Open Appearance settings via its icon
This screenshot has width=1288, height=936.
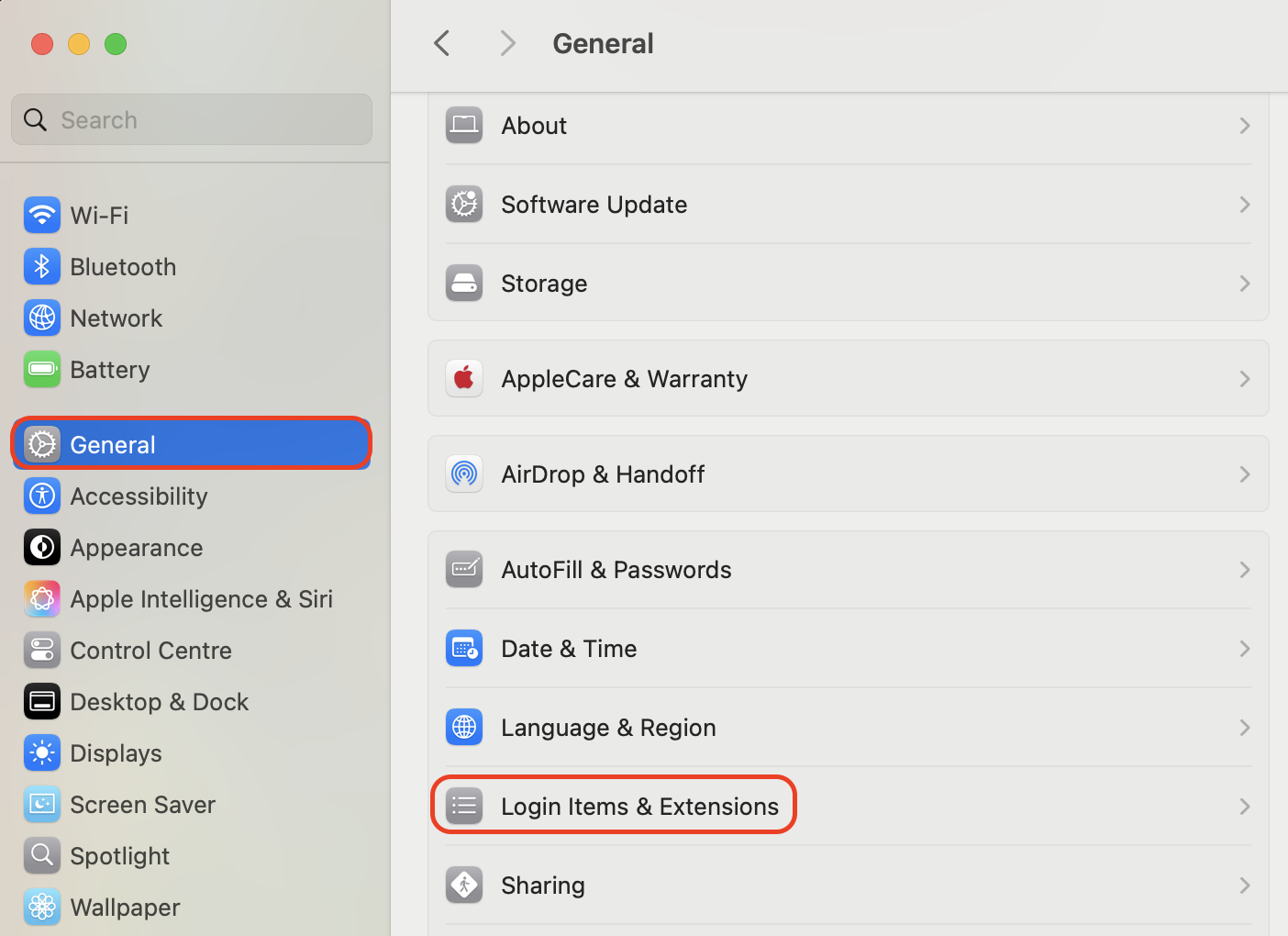click(42, 547)
